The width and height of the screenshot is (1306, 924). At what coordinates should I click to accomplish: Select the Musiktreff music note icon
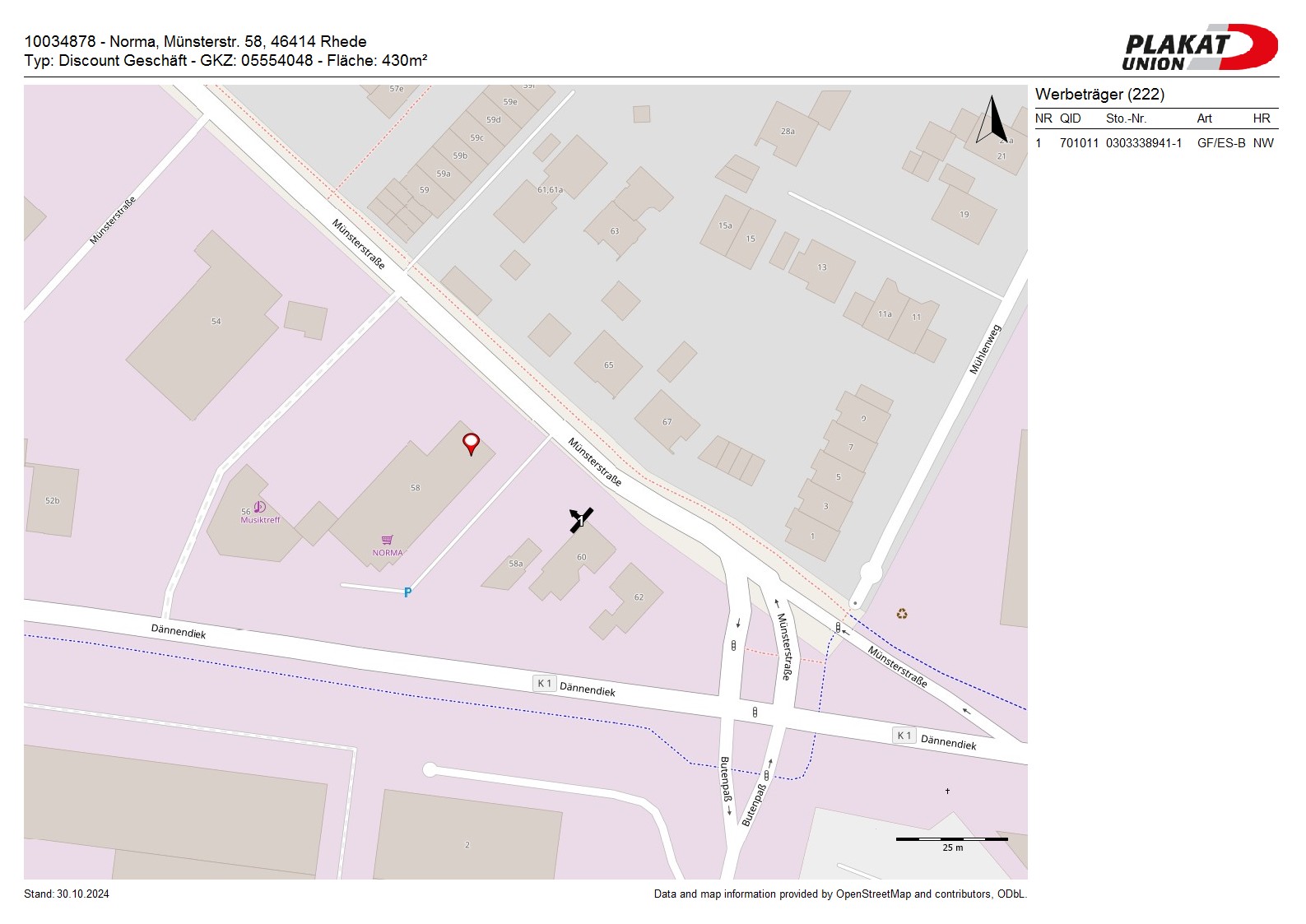259,507
